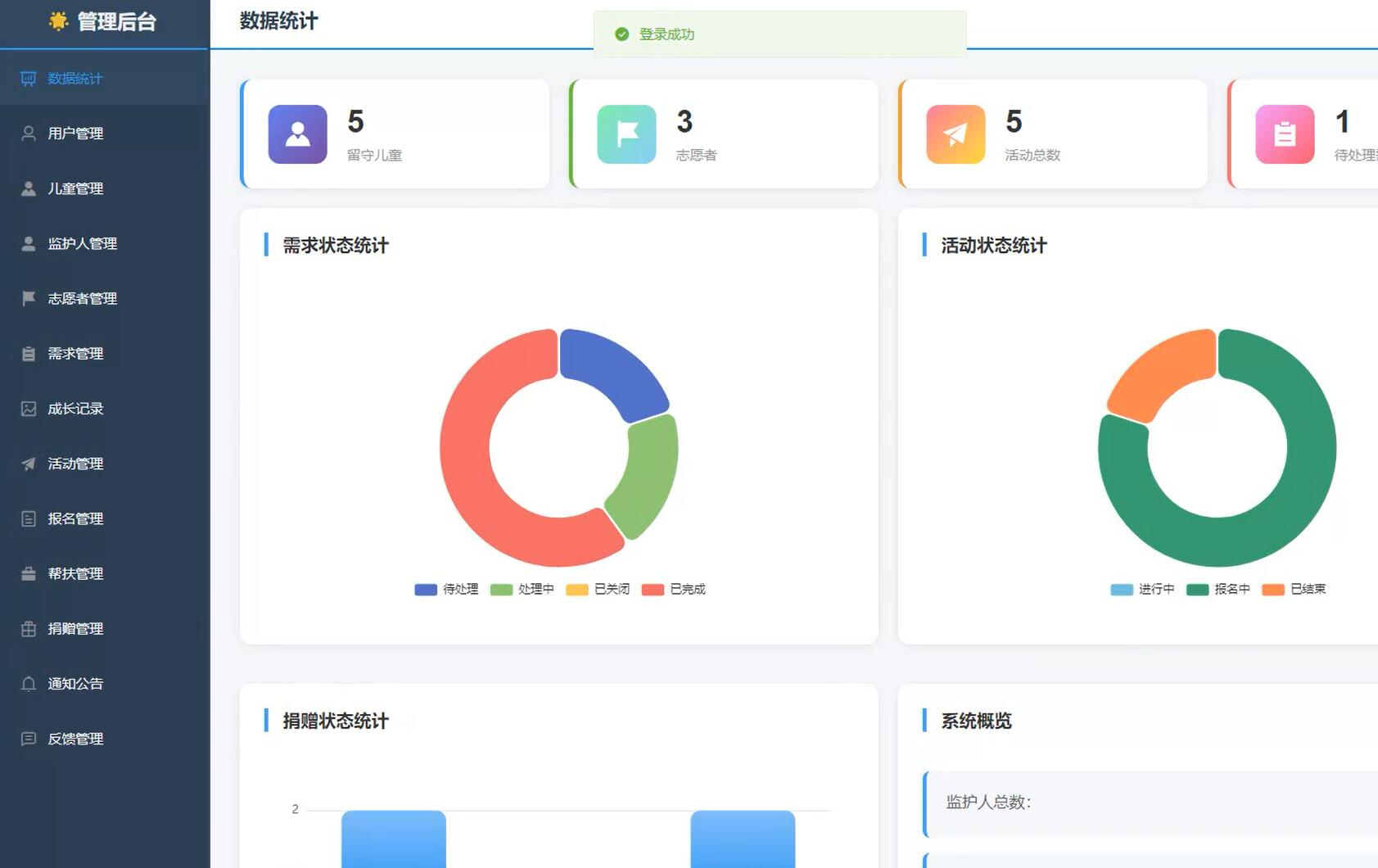The height and width of the screenshot is (868, 1378).
Task: Open 用户管理 menu item
Action: [105, 133]
